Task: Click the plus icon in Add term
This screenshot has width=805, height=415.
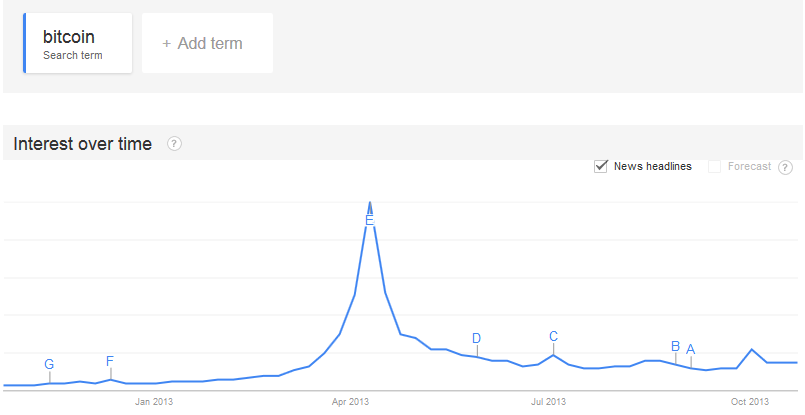Action: (x=166, y=44)
